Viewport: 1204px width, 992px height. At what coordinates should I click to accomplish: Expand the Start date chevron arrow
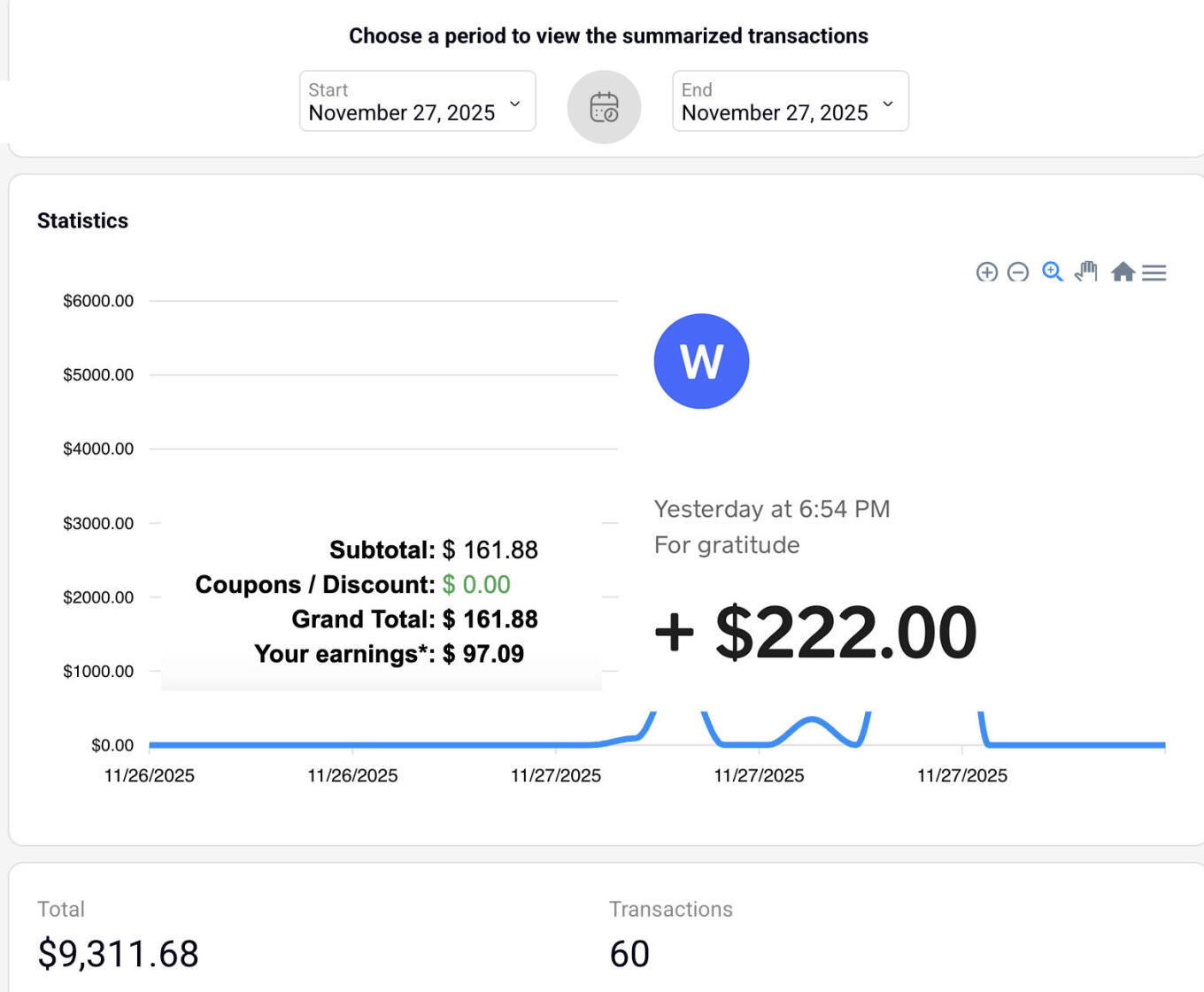515,104
